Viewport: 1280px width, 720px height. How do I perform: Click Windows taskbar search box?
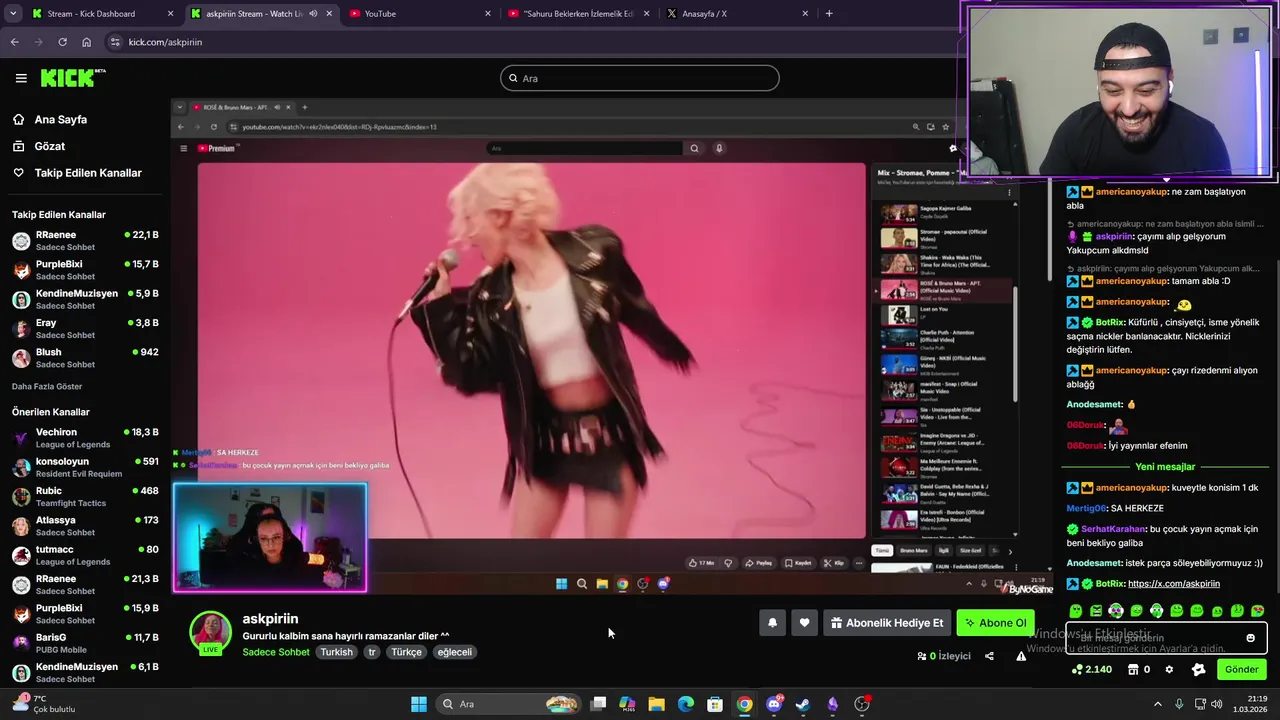pos(509,704)
